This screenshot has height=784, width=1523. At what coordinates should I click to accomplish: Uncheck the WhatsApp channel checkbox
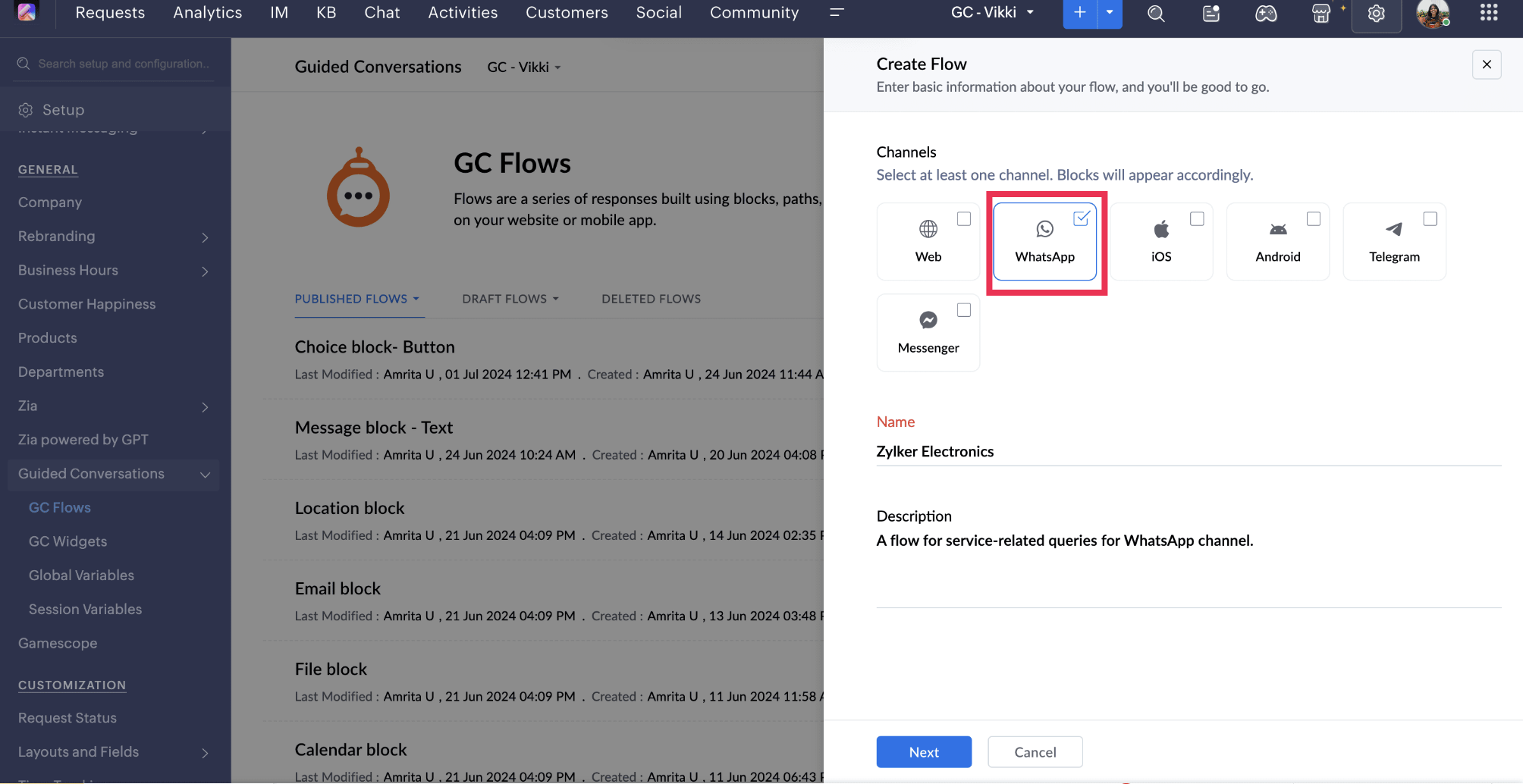pyautogui.click(x=1081, y=219)
